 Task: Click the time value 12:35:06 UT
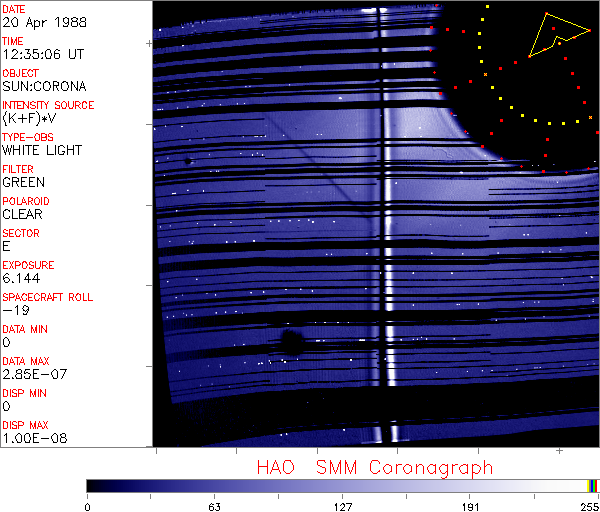click(43, 55)
